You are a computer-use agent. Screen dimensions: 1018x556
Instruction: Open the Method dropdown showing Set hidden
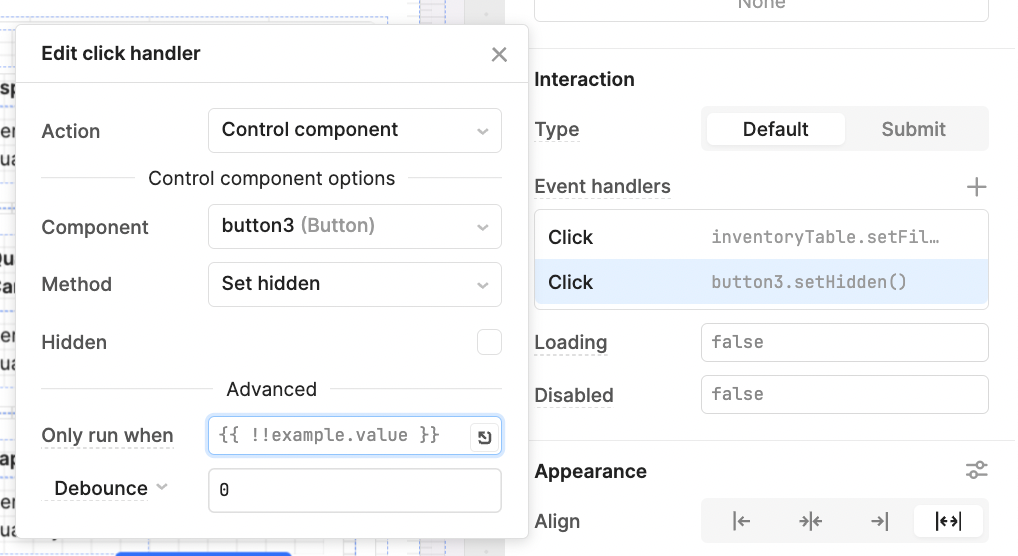tap(354, 284)
